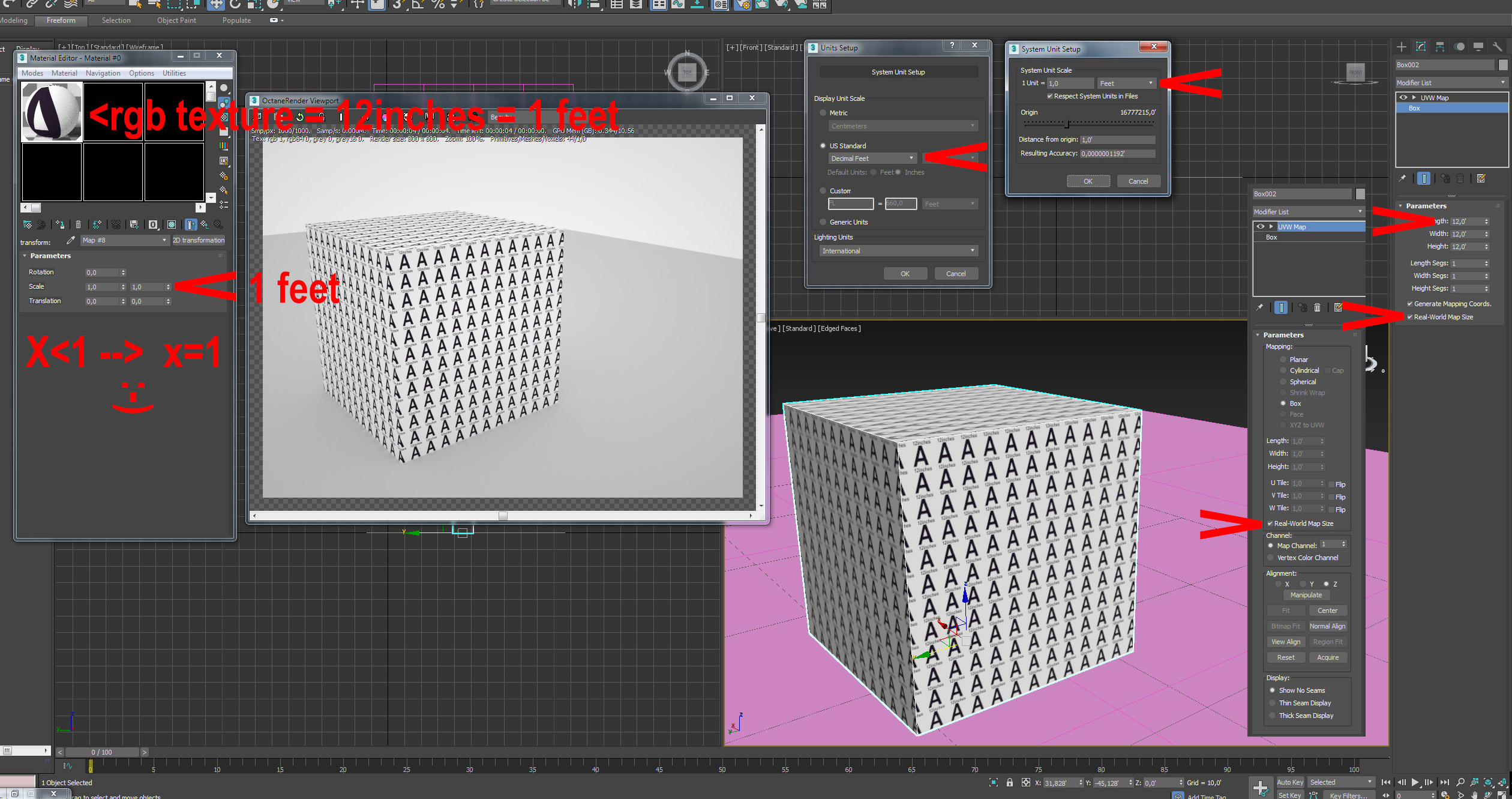
Task: Open the Modifier List dropdown
Action: [x=1451, y=83]
